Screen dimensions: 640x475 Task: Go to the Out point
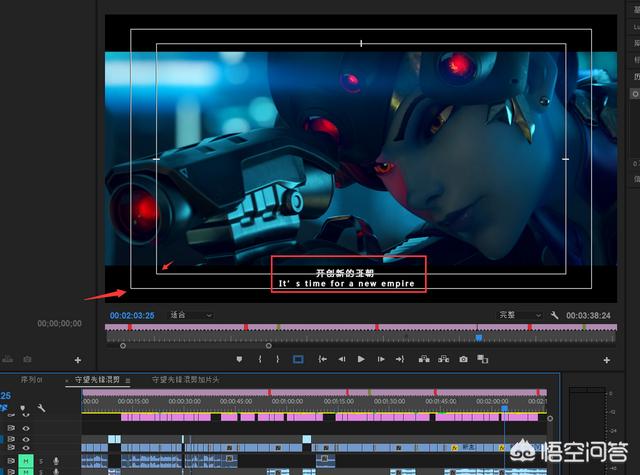(400, 359)
